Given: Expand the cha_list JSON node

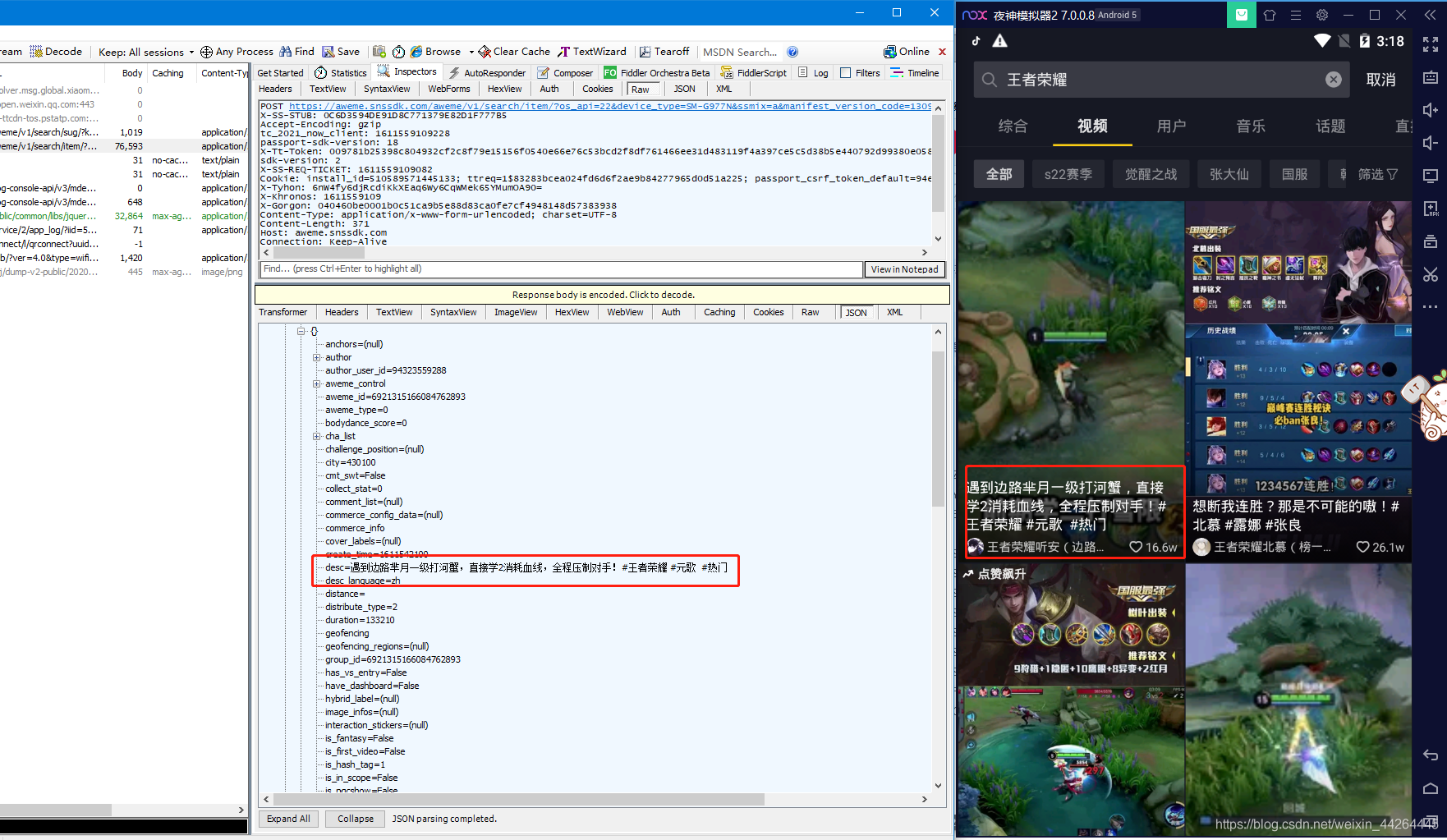Looking at the screenshot, I should [317, 436].
